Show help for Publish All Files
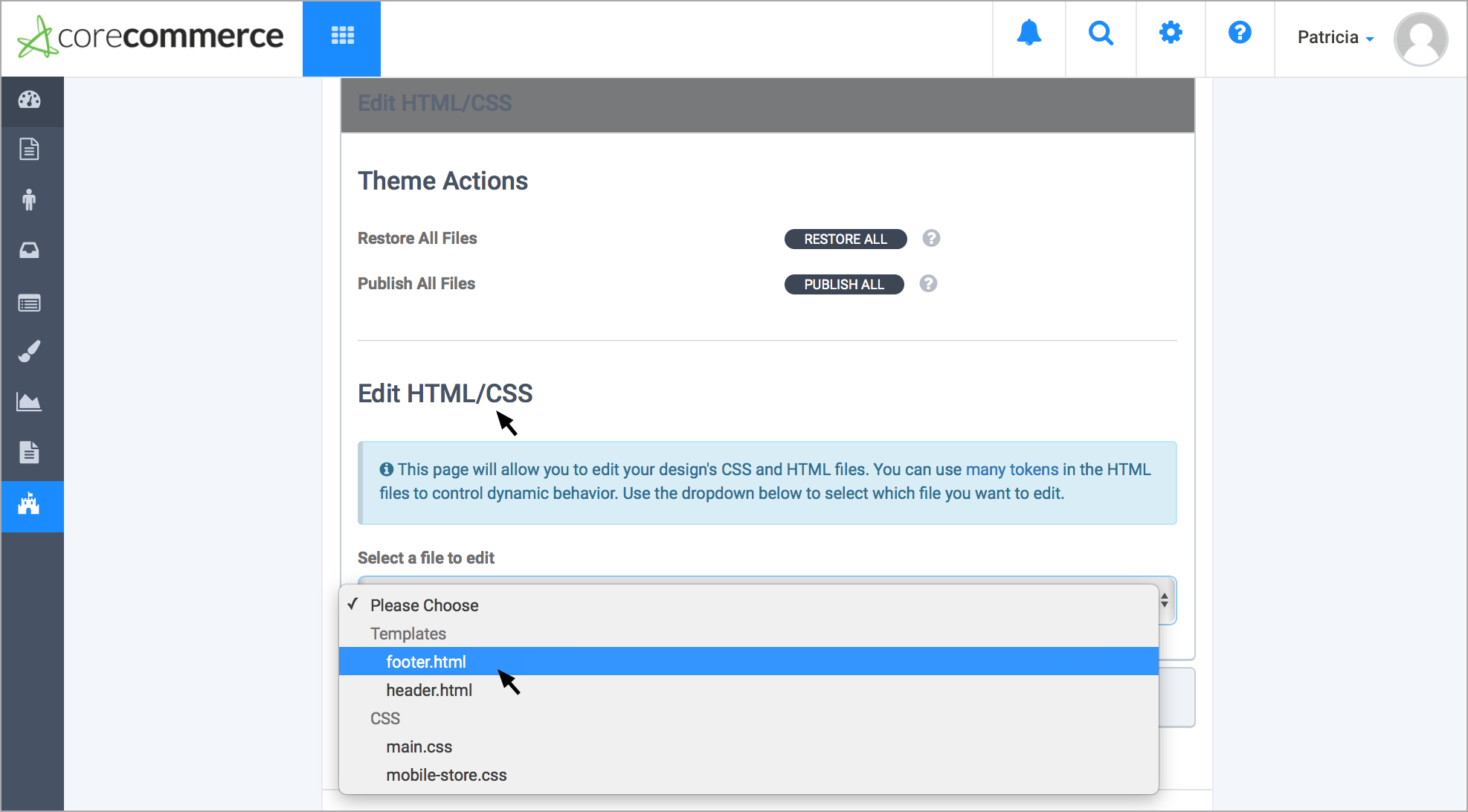1468x812 pixels. pyautogui.click(x=928, y=283)
